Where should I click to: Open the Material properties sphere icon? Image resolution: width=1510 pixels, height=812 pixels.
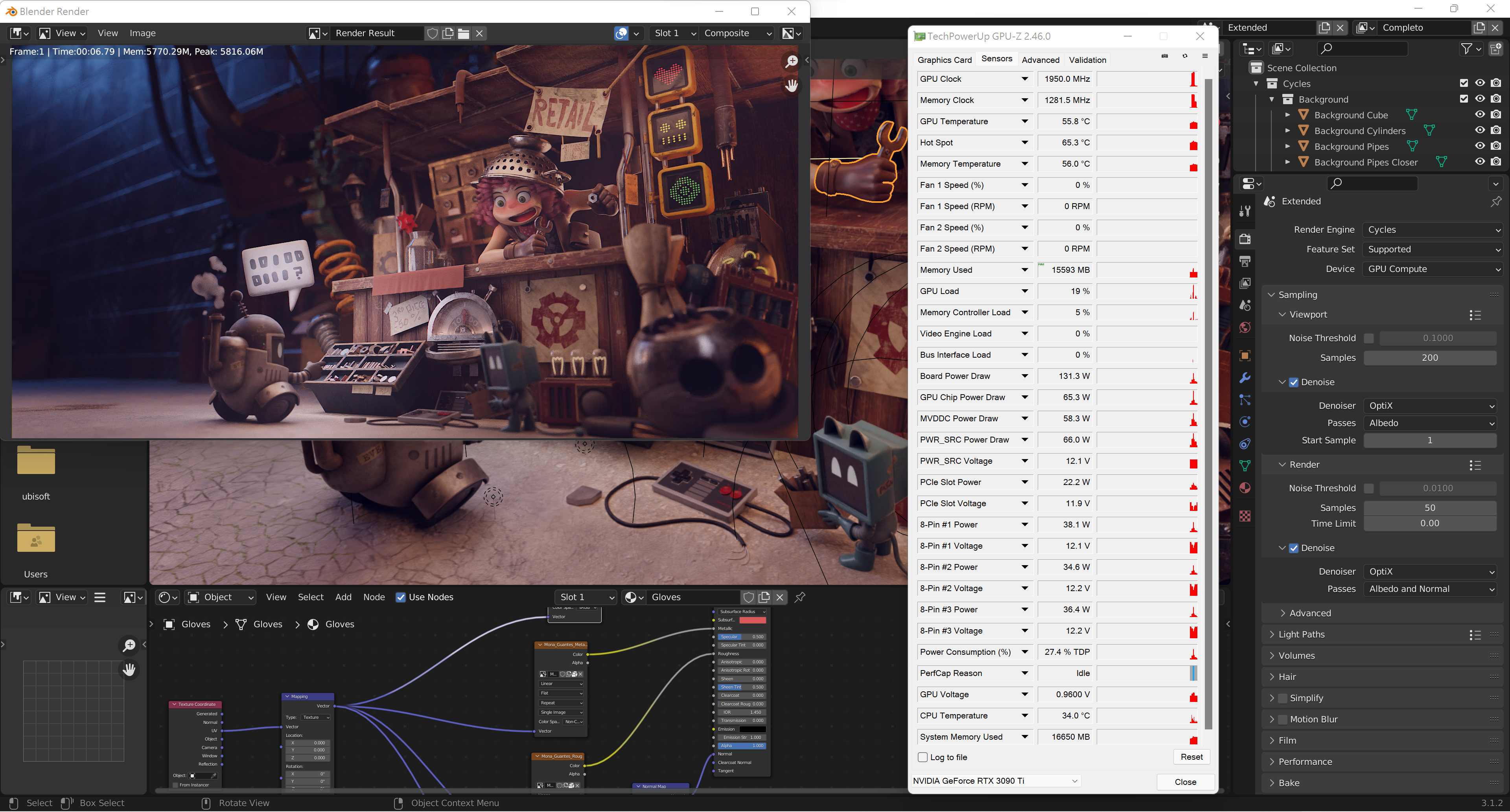coord(1245,488)
